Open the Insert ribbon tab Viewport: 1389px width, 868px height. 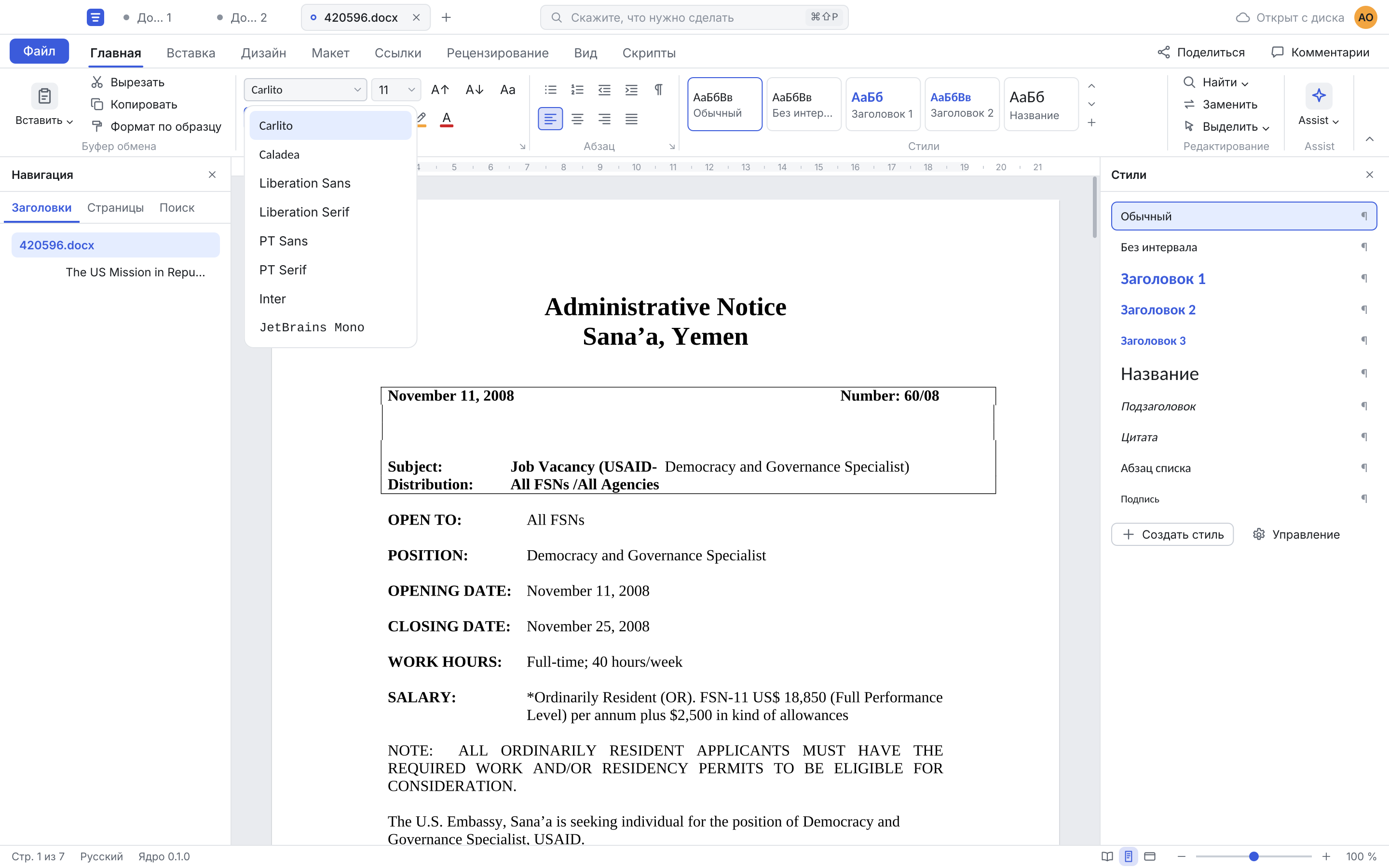pos(191,53)
